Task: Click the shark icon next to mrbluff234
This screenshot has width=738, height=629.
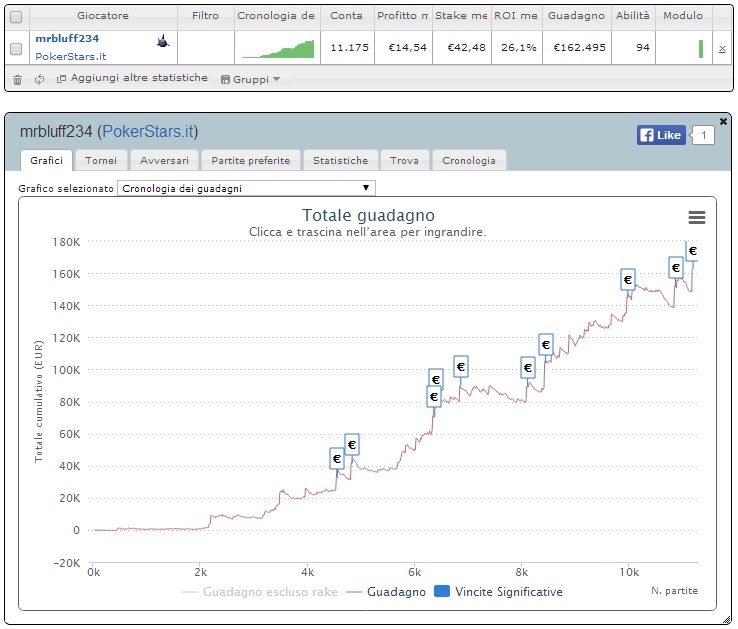Action: pos(163,41)
